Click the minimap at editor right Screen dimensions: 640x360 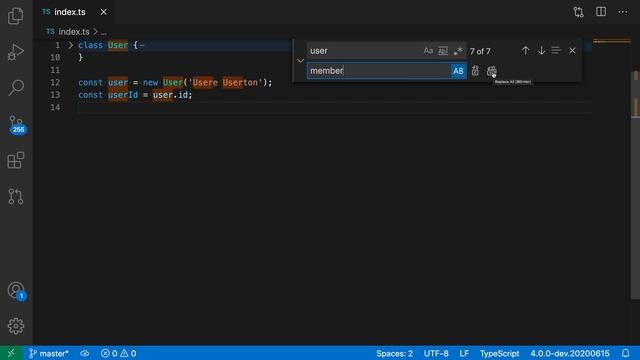(611, 41)
